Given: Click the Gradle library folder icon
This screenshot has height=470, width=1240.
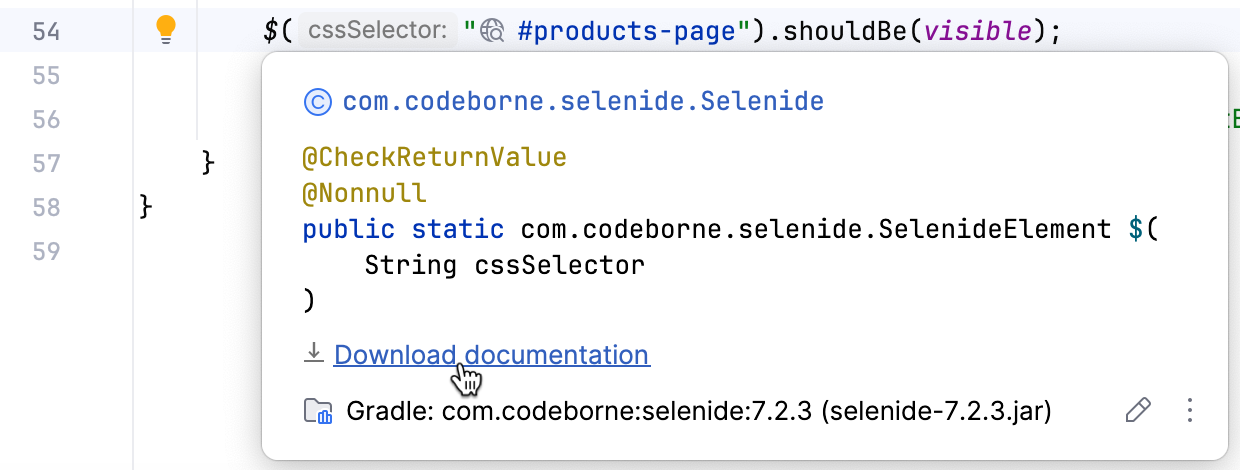Looking at the screenshot, I should pos(318,411).
